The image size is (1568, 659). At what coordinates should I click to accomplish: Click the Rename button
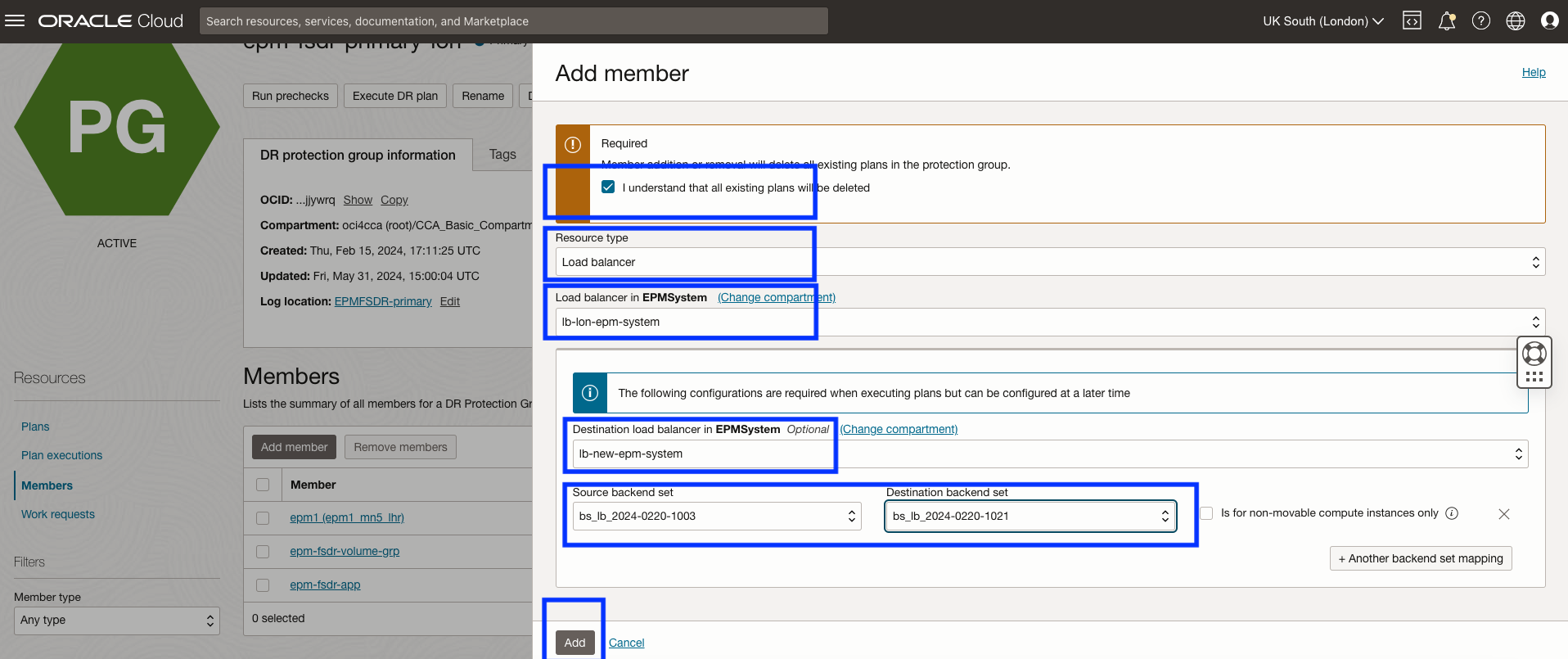(x=483, y=96)
